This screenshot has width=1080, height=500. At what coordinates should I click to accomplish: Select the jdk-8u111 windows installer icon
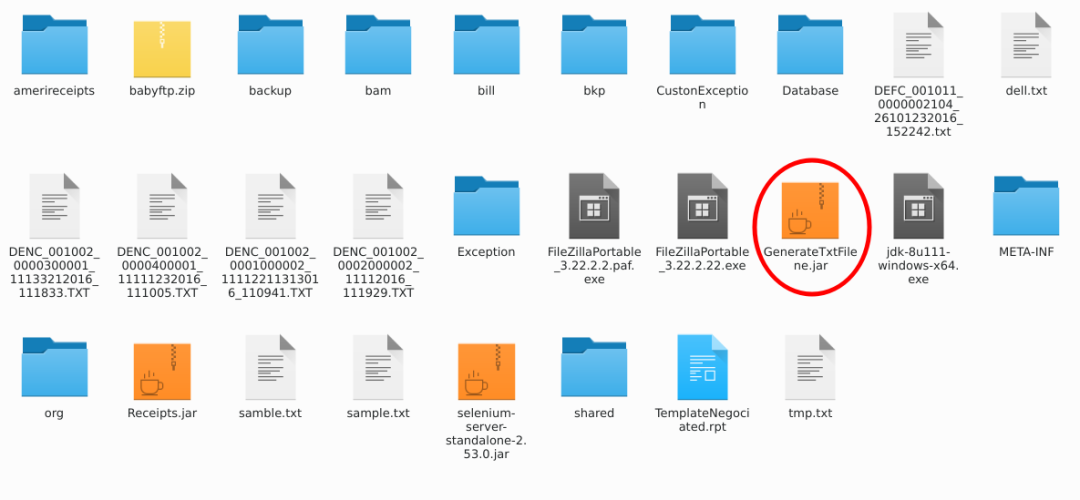point(918,206)
